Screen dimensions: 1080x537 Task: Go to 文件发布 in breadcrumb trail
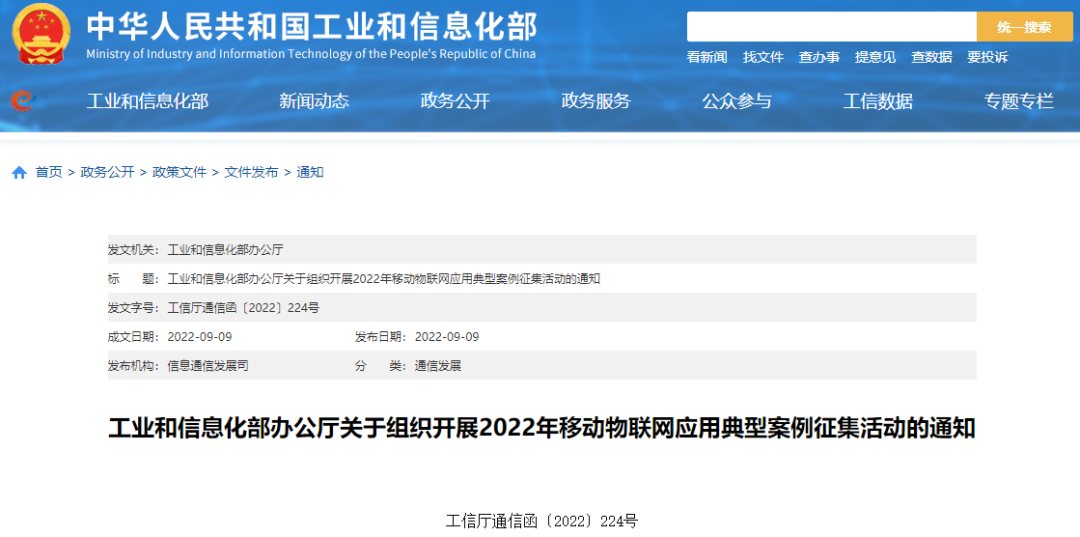pyautogui.click(x=251, y=172)
